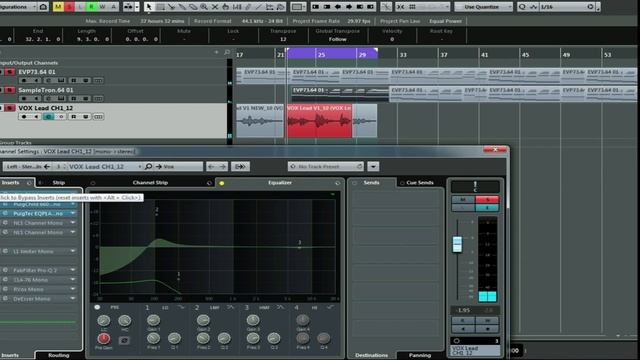
Task: Click the red S solo-all button
Action: (x=69, y=7)
